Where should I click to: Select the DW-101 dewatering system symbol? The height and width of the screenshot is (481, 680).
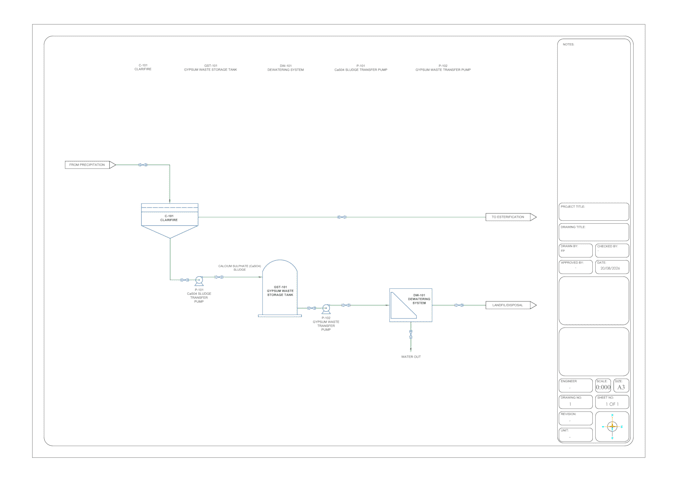411,305
